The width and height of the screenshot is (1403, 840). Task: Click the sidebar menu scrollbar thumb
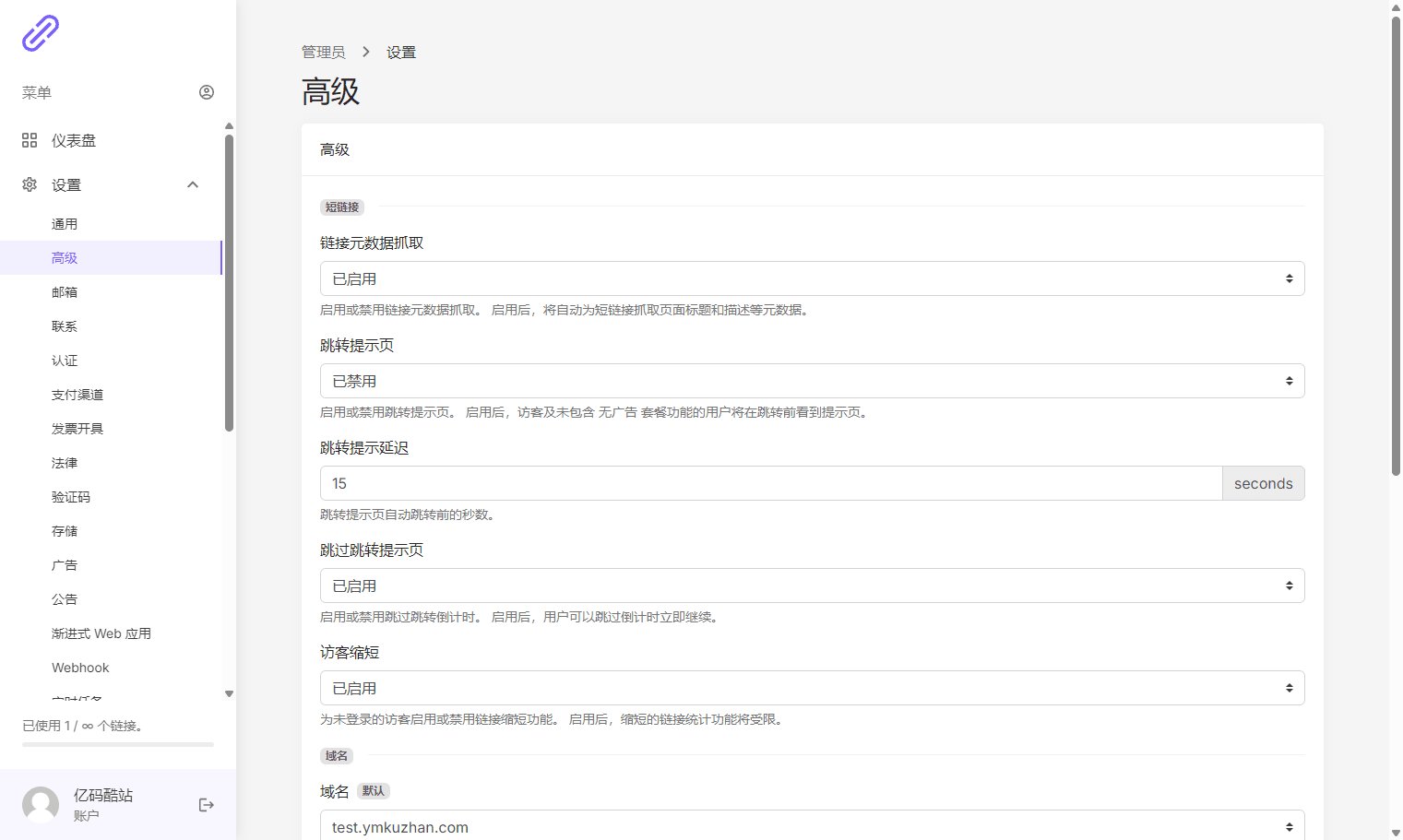[x=229, y=283]
